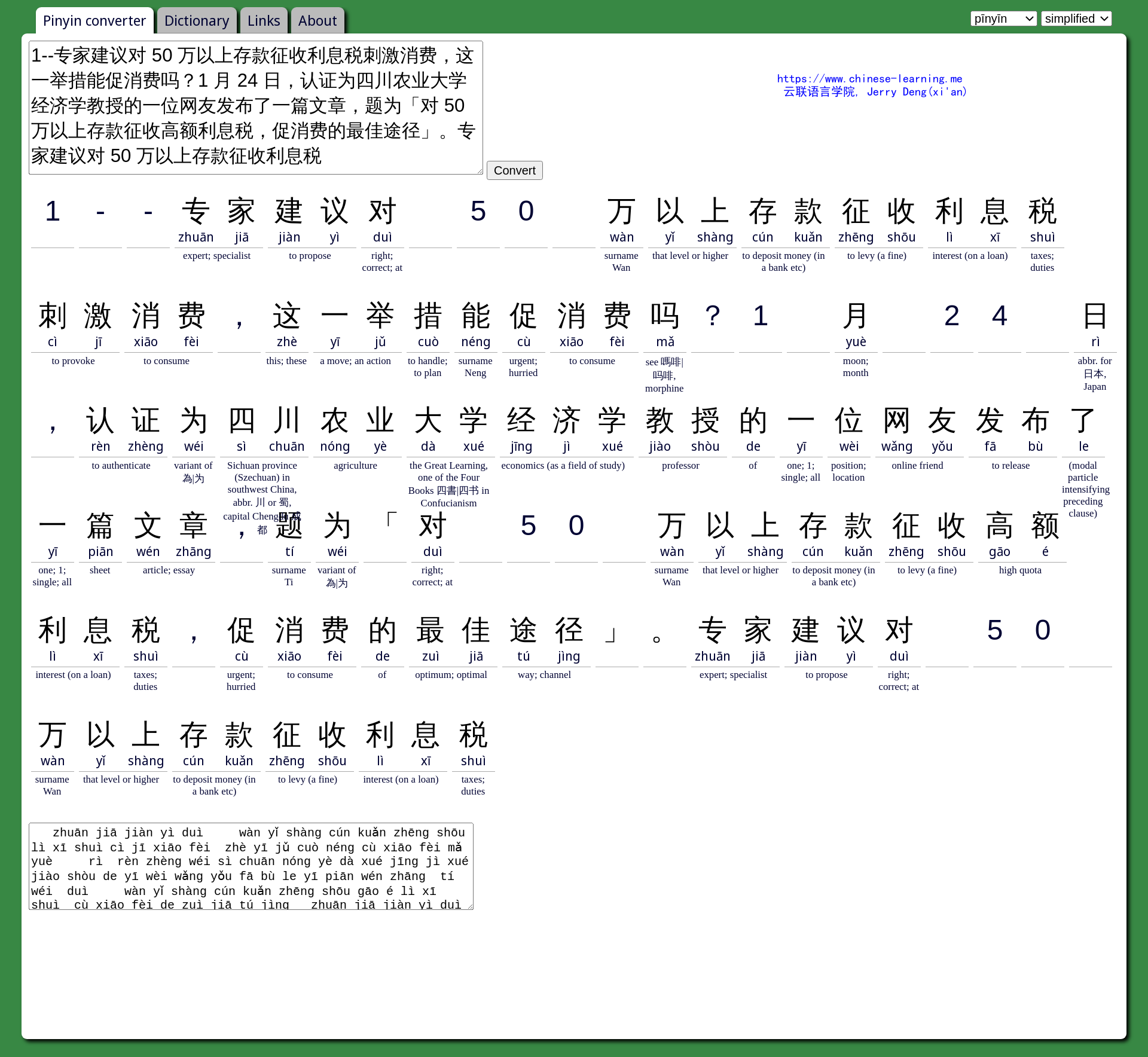Screen dimensions: 1148x1057
Task: Click the character 证 with pinyin zhèng
Action: click(145, 421)
